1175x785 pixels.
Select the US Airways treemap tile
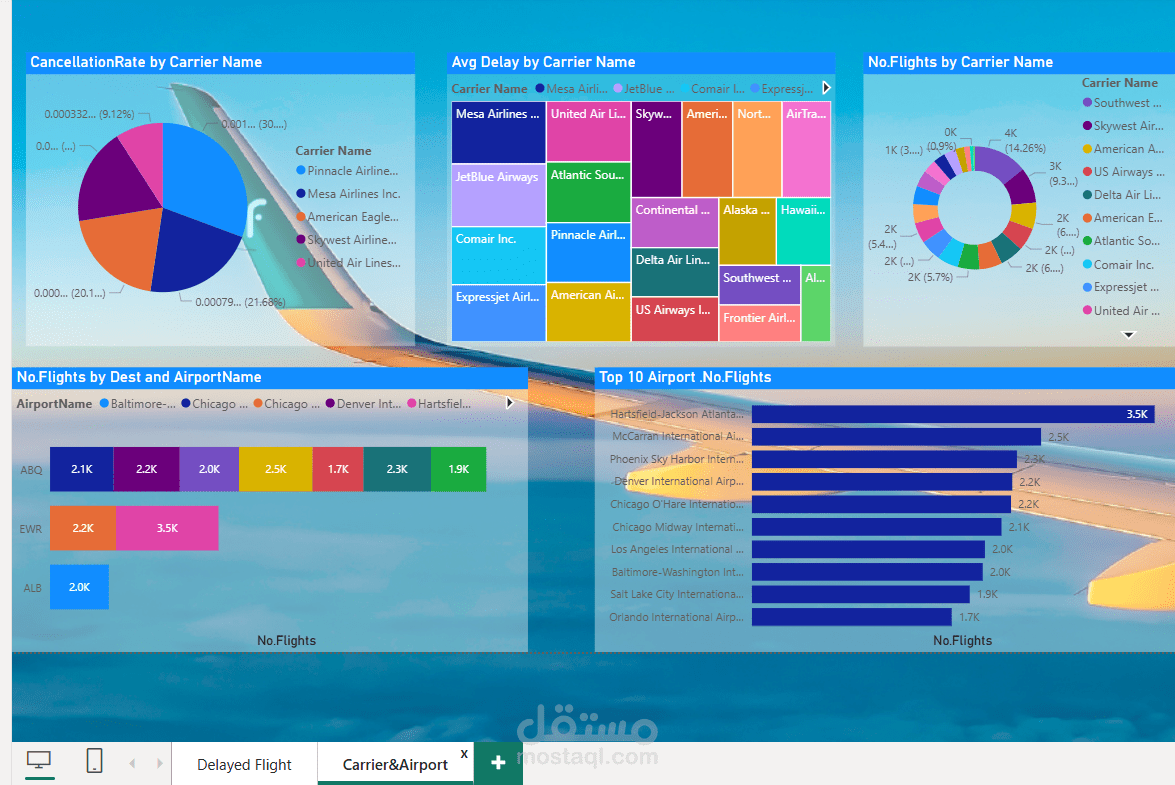pos(674,320)
